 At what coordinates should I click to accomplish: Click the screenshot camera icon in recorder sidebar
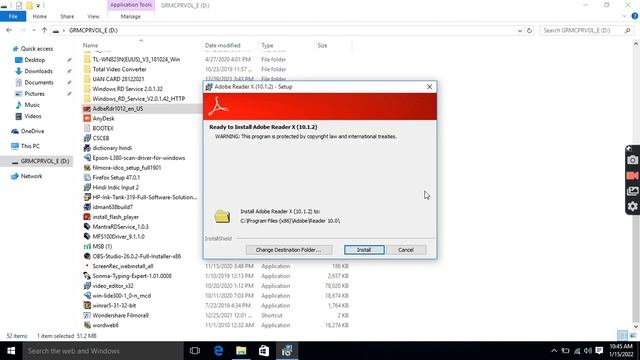tap(632, 160)
